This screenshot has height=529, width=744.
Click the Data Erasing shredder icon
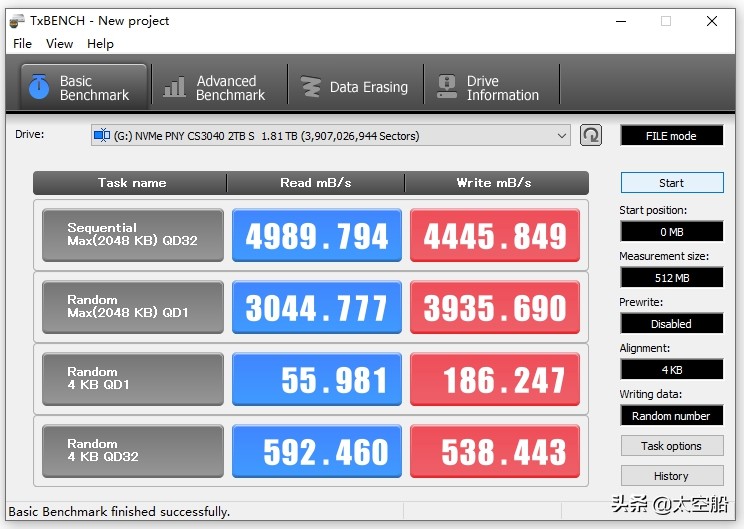[311, 88]
